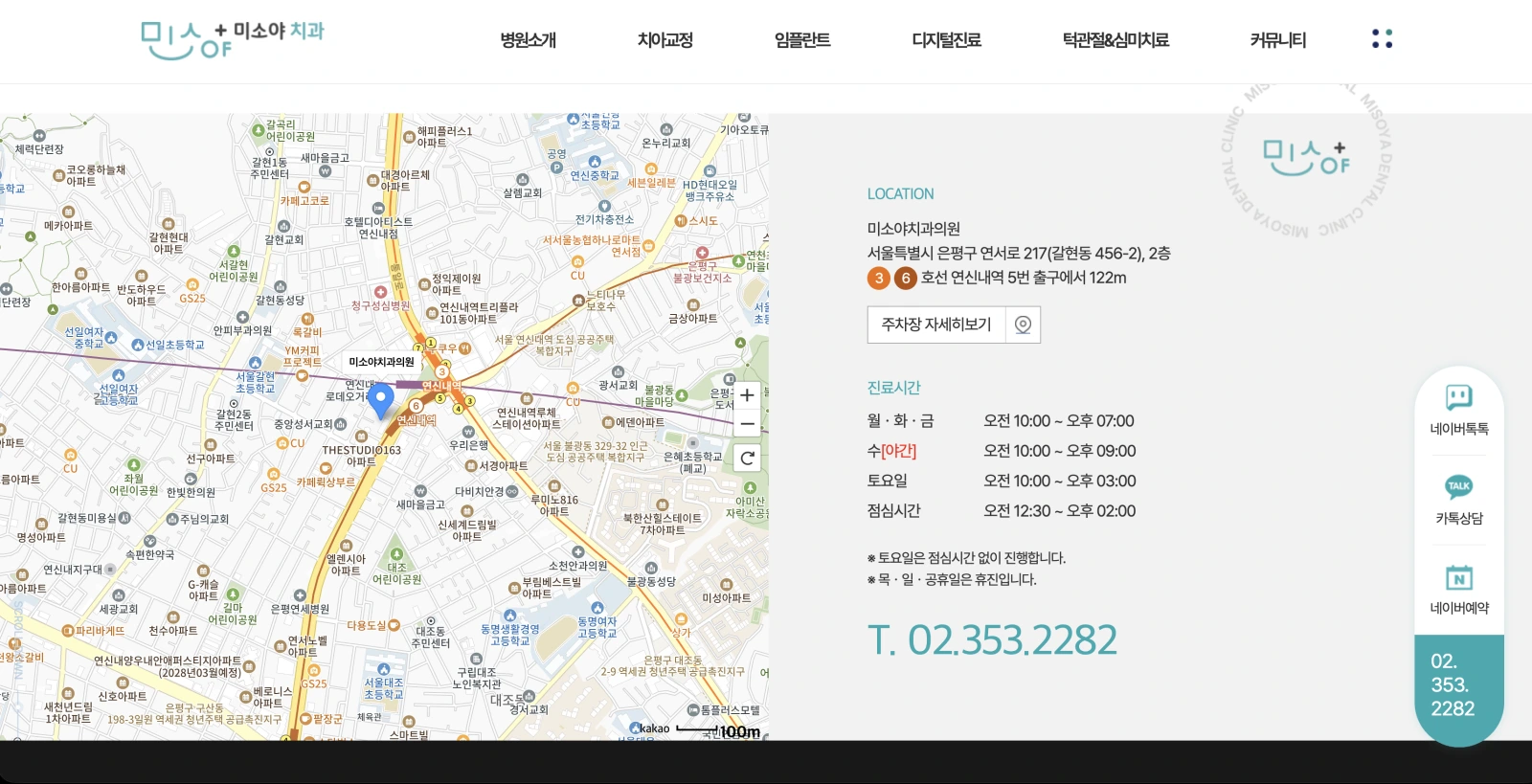1532x784 pixels.
Task: Open the four-dot full menu icon
Action: point(1382,38)
